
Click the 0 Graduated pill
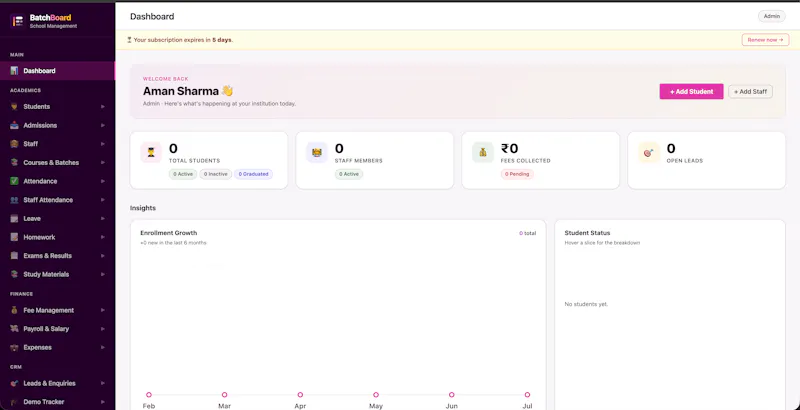point(254,174)
